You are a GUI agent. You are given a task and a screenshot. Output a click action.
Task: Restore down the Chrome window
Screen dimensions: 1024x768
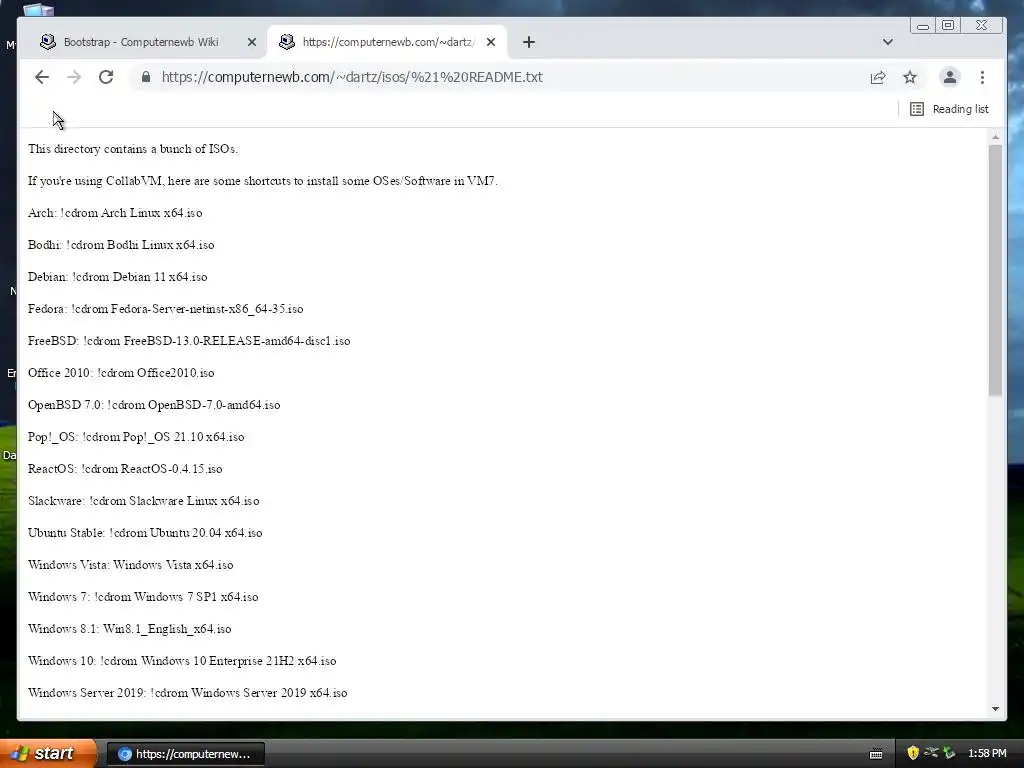pos(948,25)
